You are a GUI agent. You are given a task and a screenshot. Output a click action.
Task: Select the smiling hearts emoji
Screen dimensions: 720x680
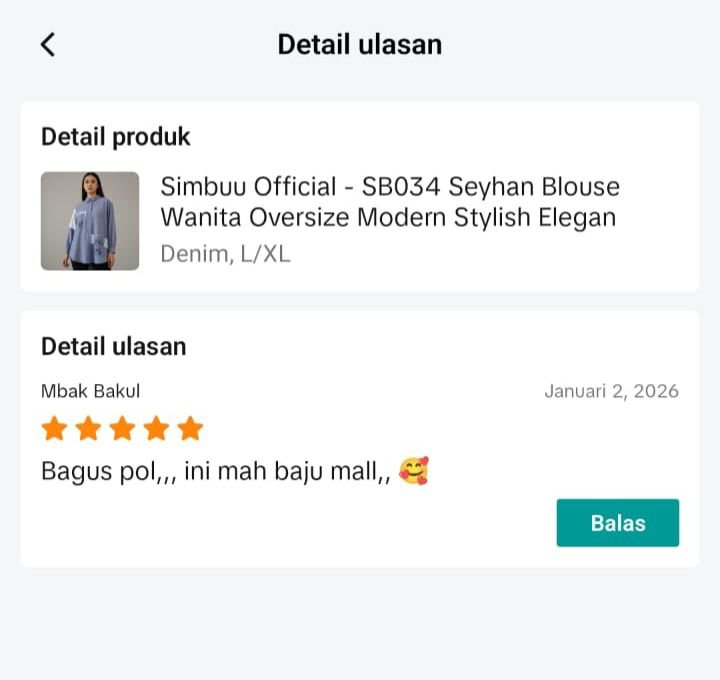pos(414,471)
